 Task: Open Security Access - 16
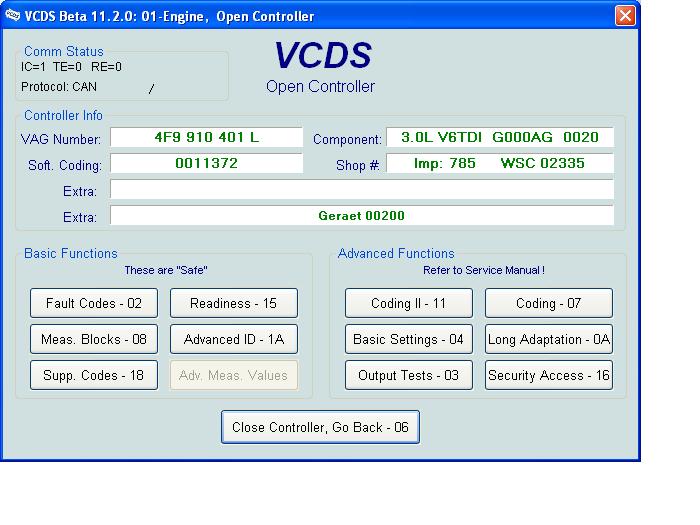coord(549,375)
